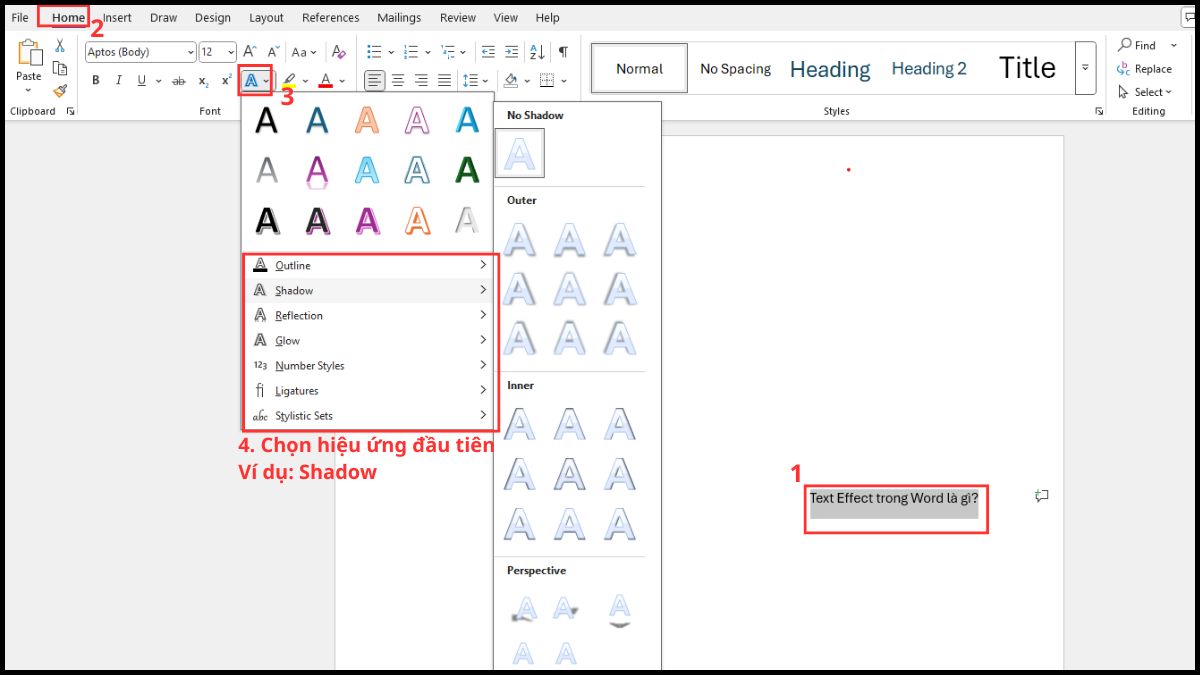Viewport: 1200px width, 675px height.
Task: Apply the Heading 2 style
Action: point(929,69)
